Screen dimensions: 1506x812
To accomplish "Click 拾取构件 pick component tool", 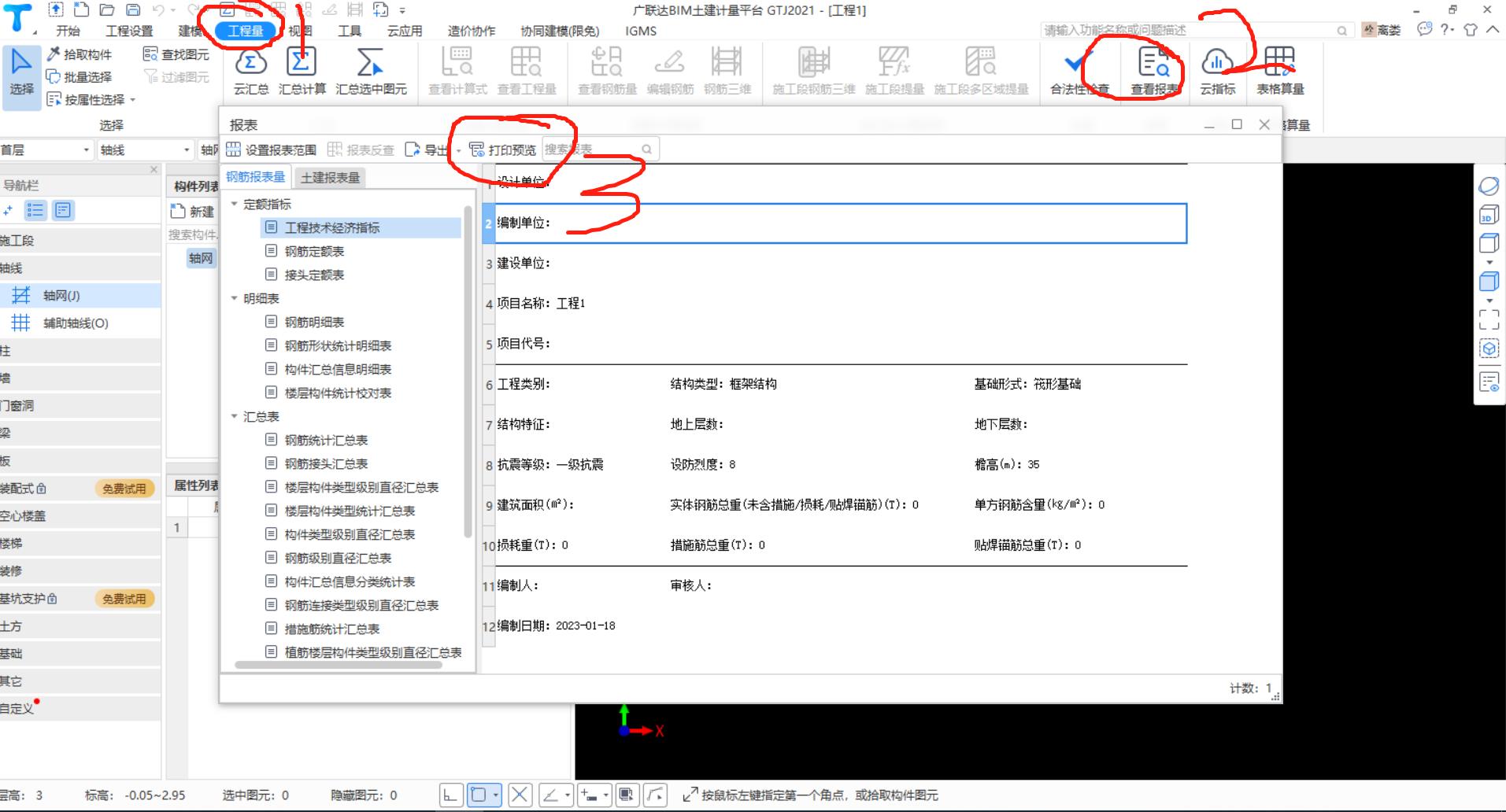I will (80, 54).
